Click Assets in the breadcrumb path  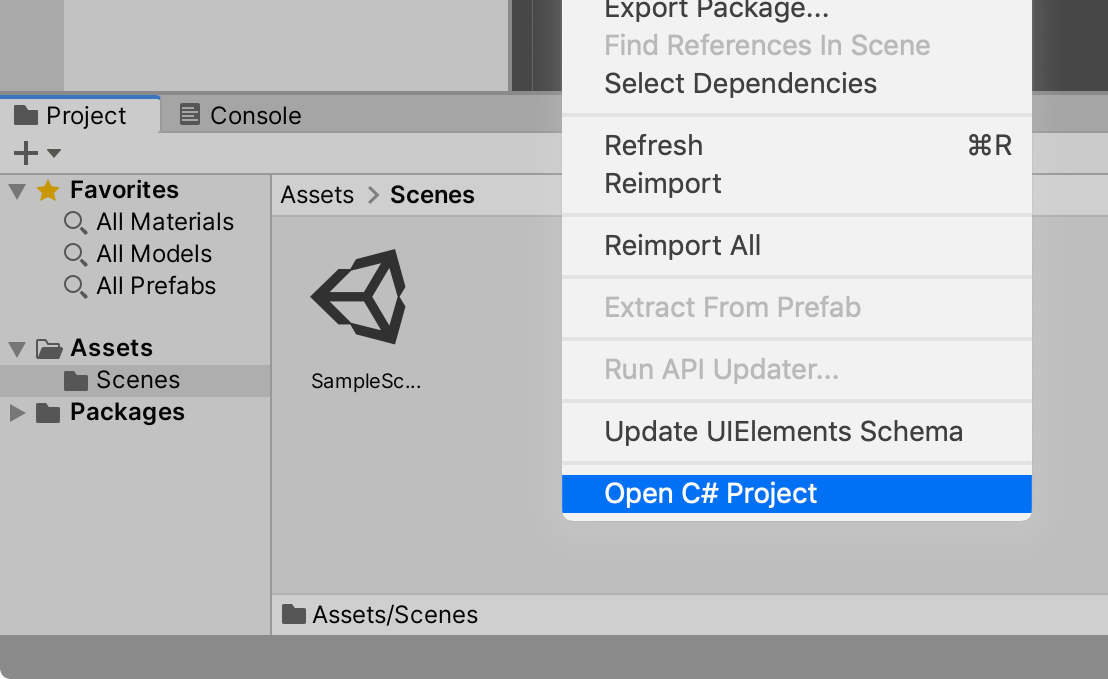317,195
